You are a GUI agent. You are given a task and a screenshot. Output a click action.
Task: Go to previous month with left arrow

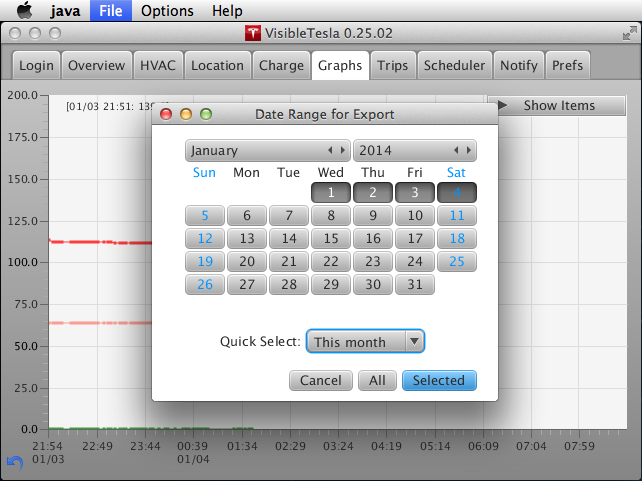pos(330,150)
